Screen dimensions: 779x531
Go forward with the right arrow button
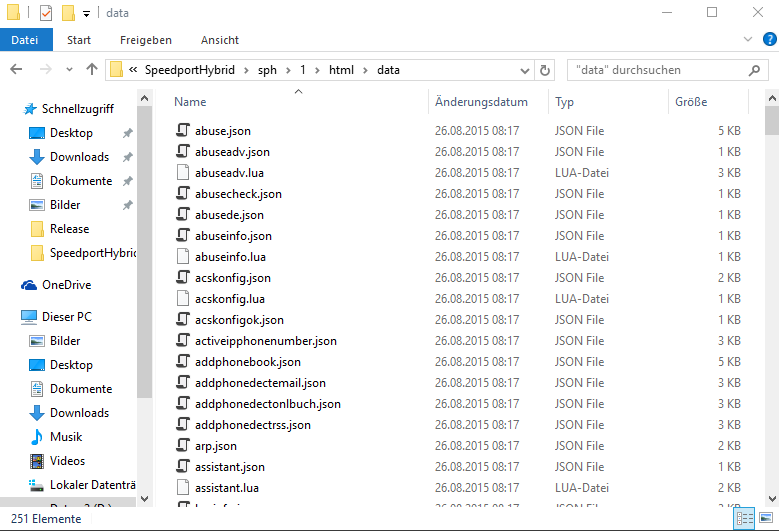click(x=46, y=70)
